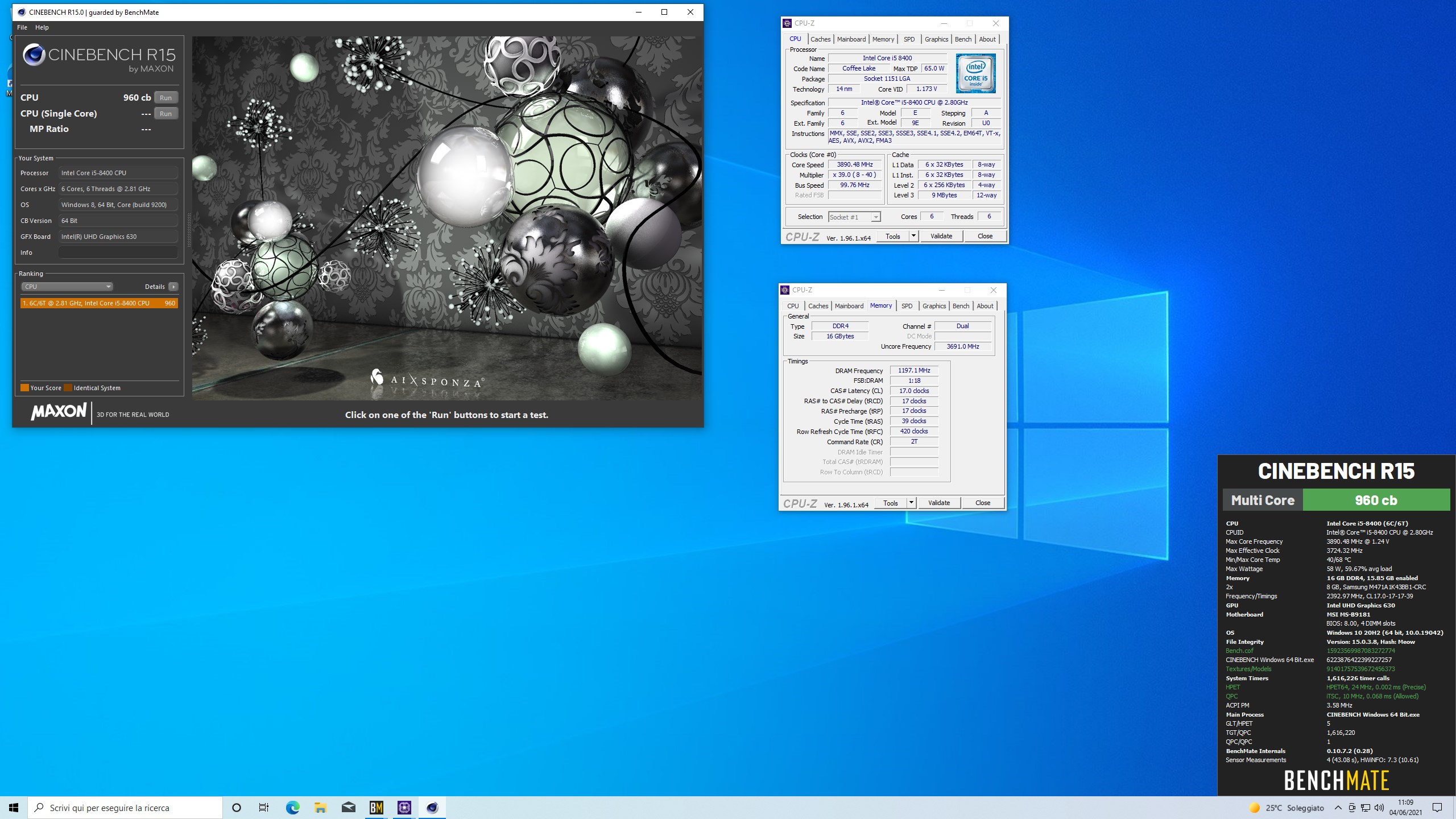Click the Intel Core i5 badge logo
Viewport: 1456px width, 819px height.
coord(975,73)
